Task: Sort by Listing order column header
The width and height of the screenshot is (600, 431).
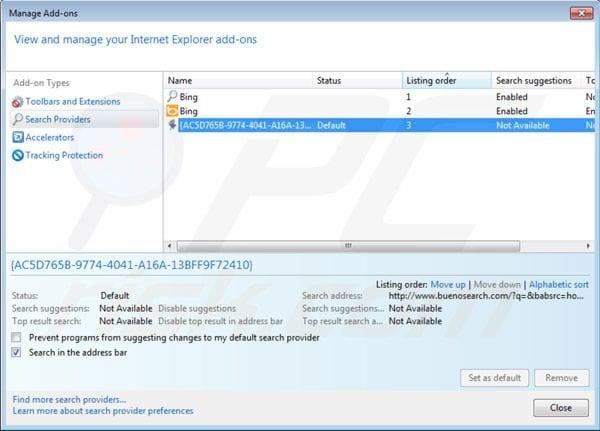Action: point(447,81)
